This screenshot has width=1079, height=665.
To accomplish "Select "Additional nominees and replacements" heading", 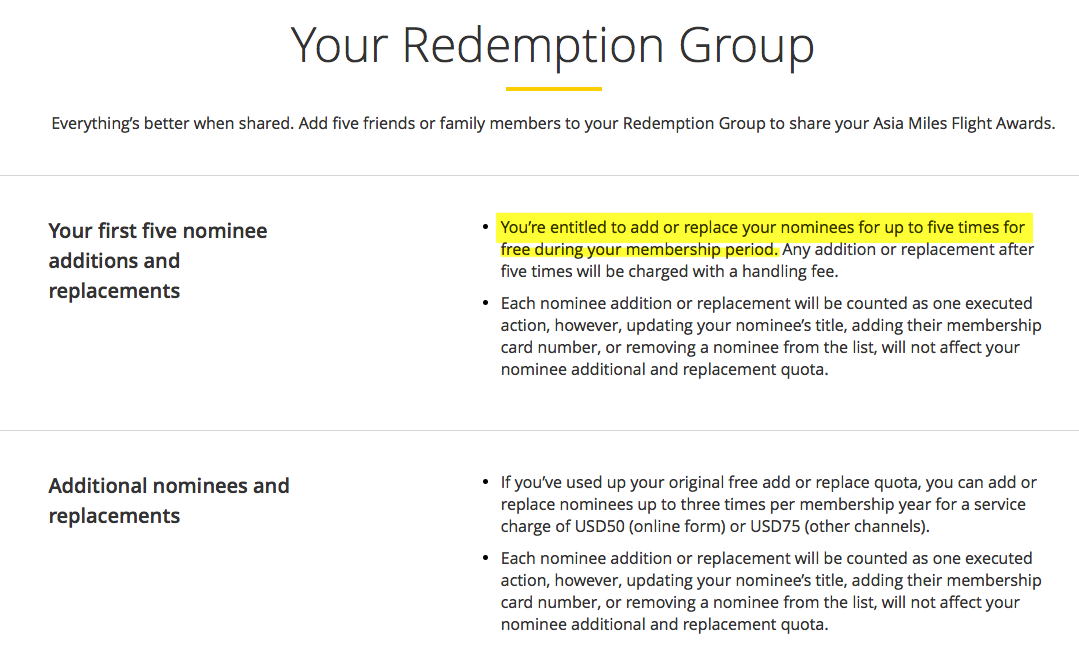I will tap(169, 500).
